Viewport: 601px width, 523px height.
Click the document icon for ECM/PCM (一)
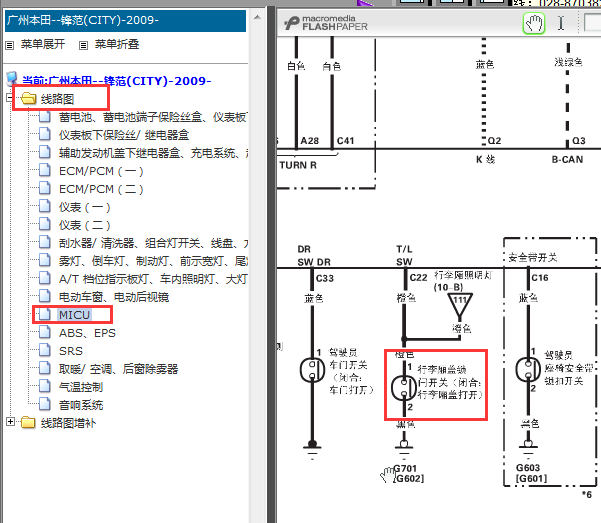45,171
